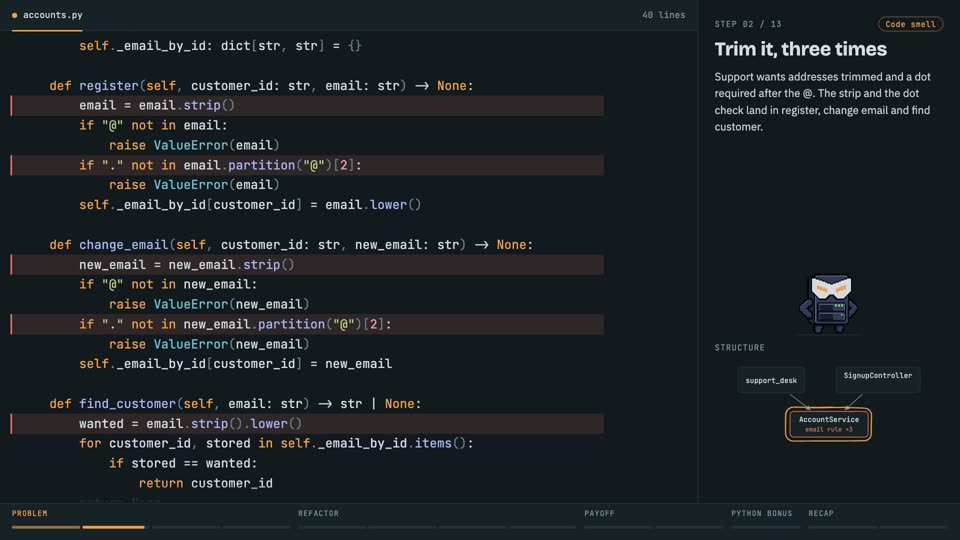Click the robot mascot illustration
The image size is (960, 540).
(x=828, y=304)
